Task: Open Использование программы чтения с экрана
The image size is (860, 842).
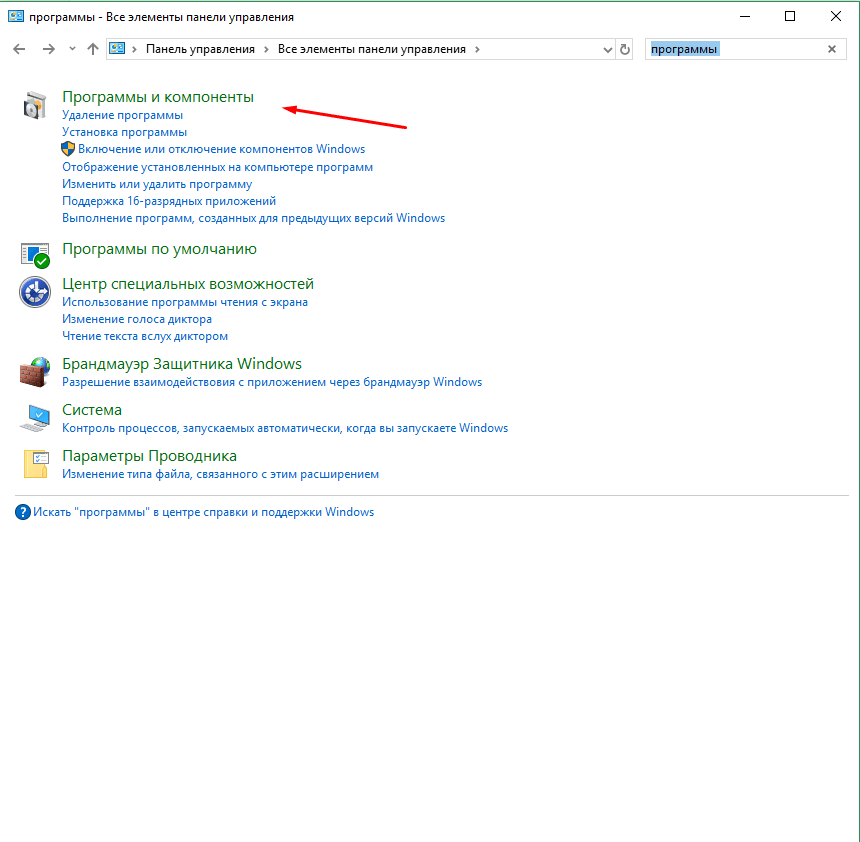Action: (185, 302)
